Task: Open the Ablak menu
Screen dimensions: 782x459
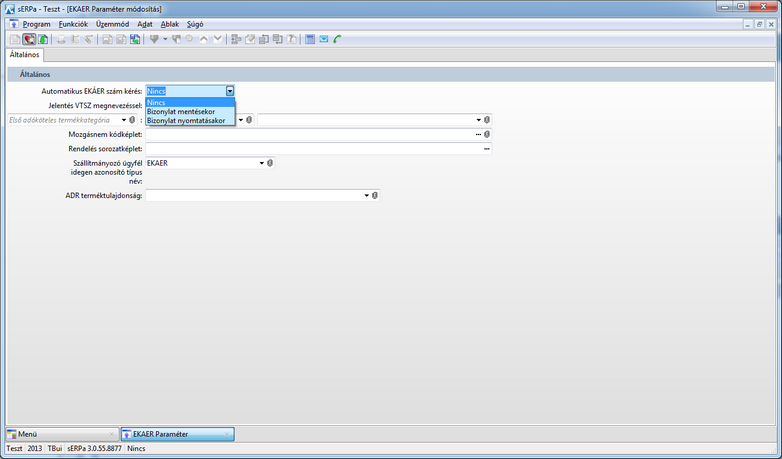Action: (x=169, y=24)
